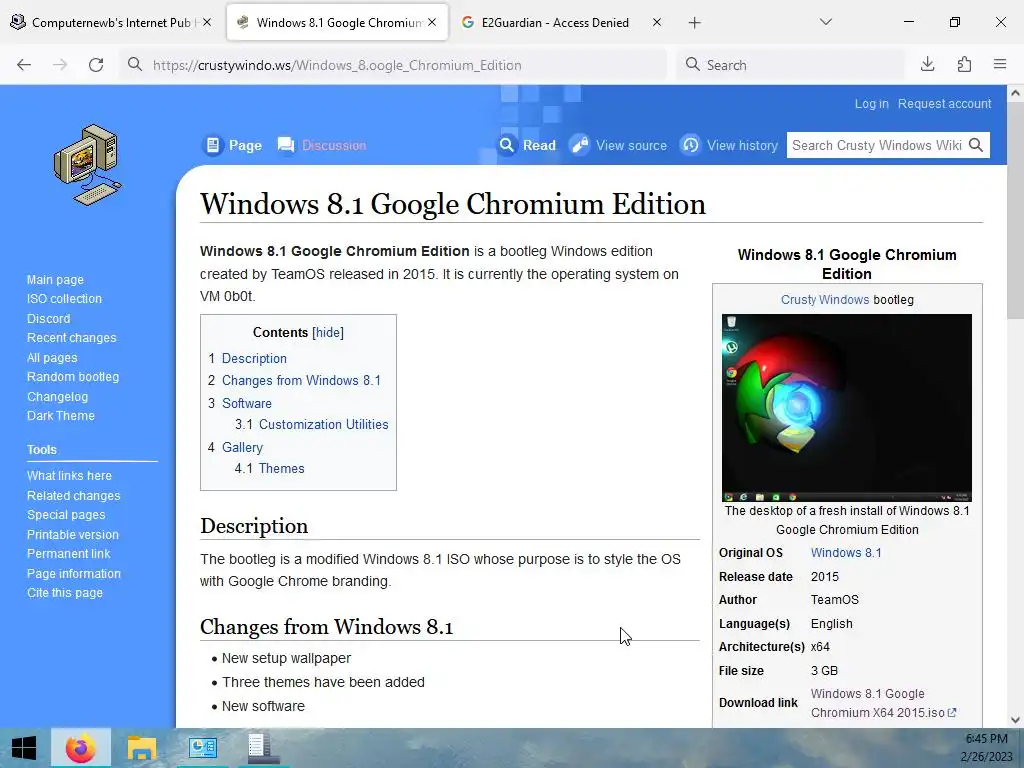1024x768 pixels.
Task: Click the Firefox Search box
Action: tap(791, 65)
